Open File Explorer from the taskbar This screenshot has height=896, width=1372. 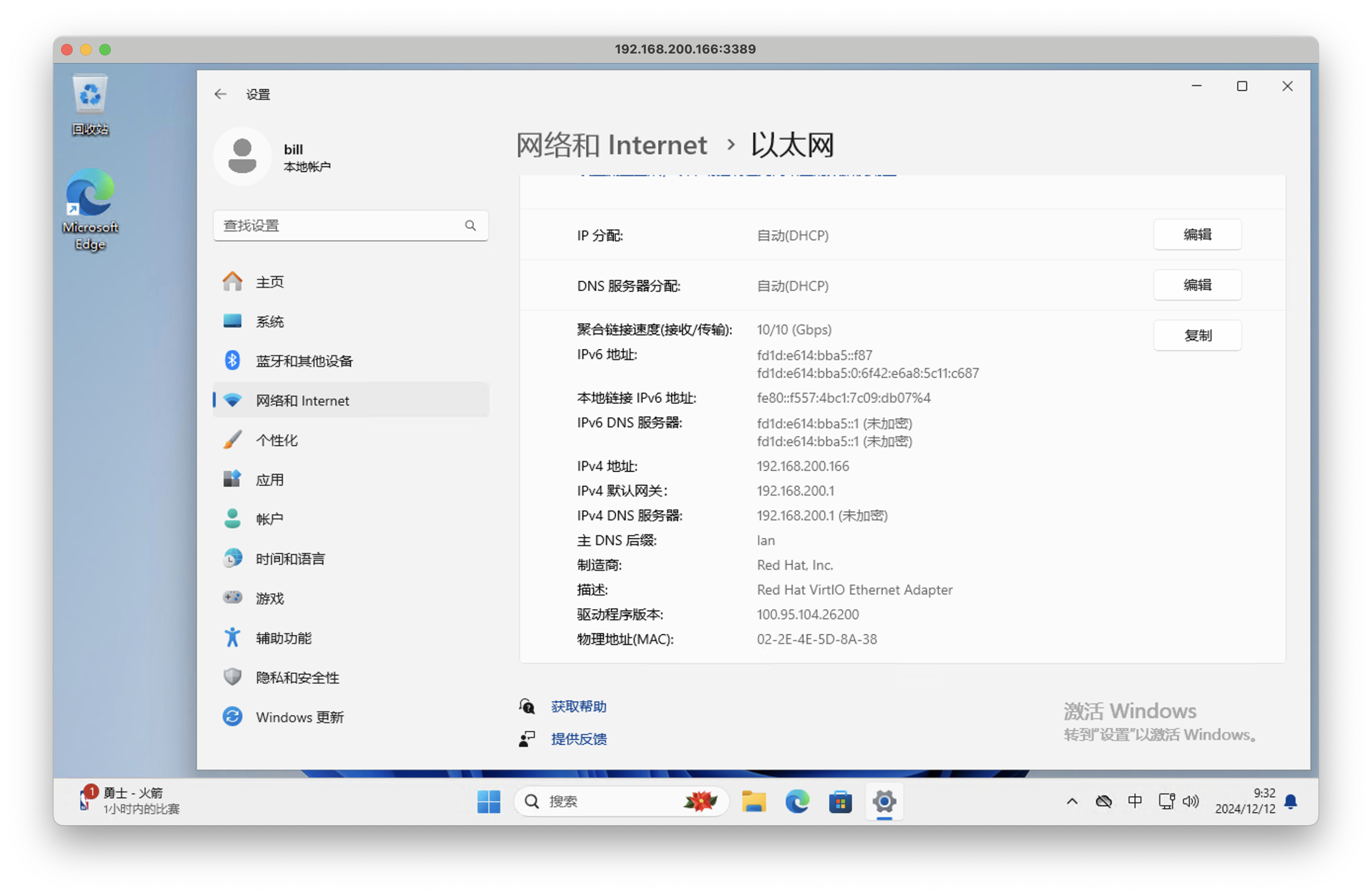(754, 801)
